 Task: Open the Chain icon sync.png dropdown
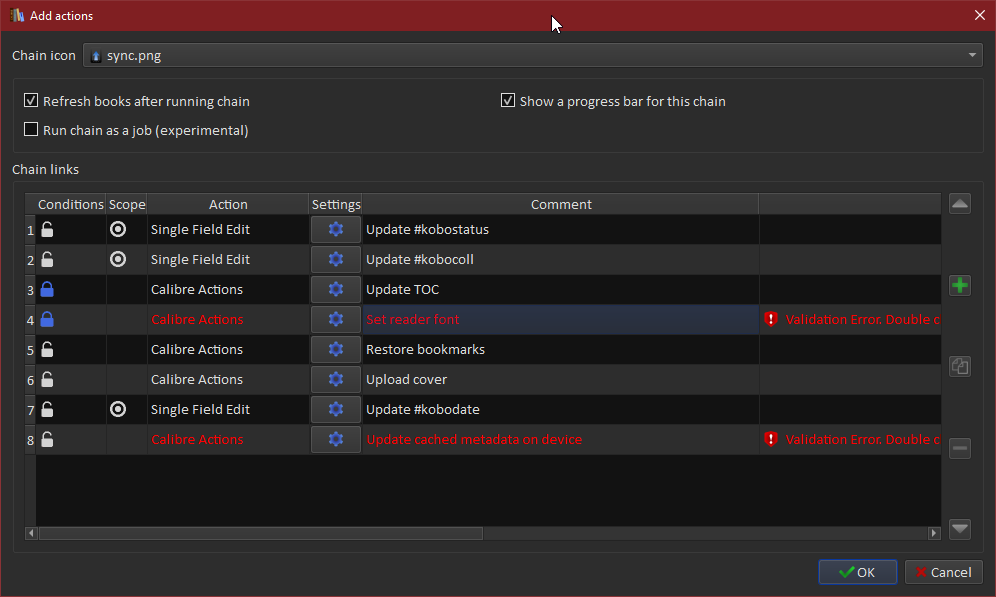click(x=532, y=56)
